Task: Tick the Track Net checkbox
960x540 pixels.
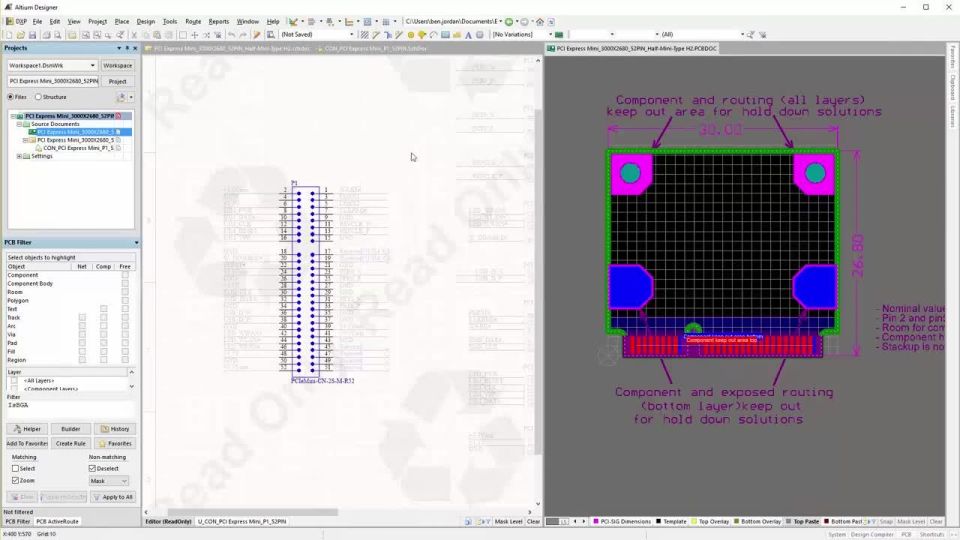Action: click(82, 318)
